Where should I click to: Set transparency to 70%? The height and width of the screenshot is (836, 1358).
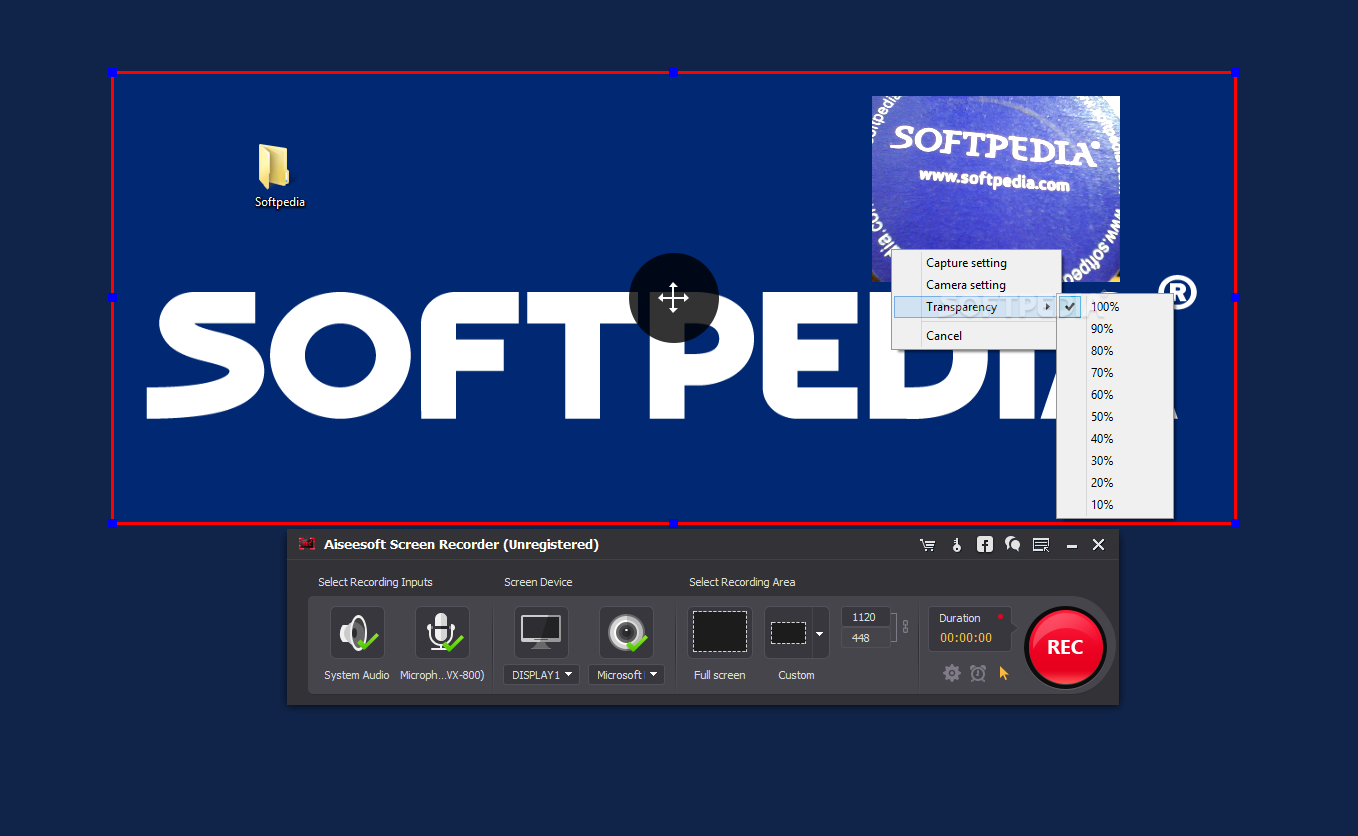click(x=1114, y=373)
